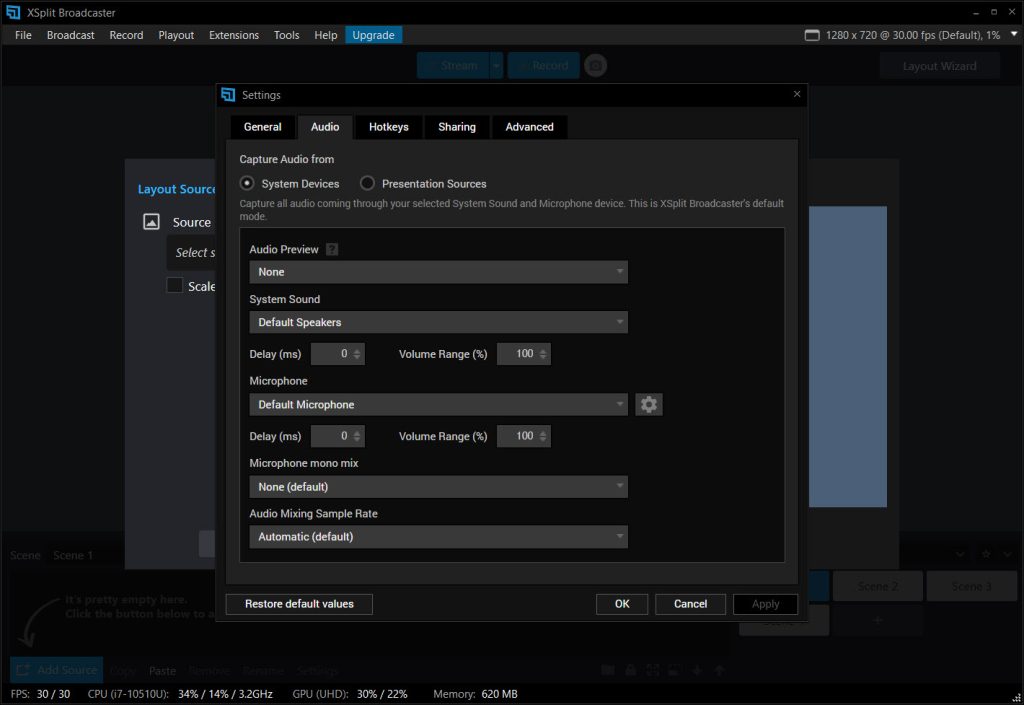This screenshot has height=705, width=1024.
Task: Click the Upgrade menu button
Action: click(x=374, y=35)
